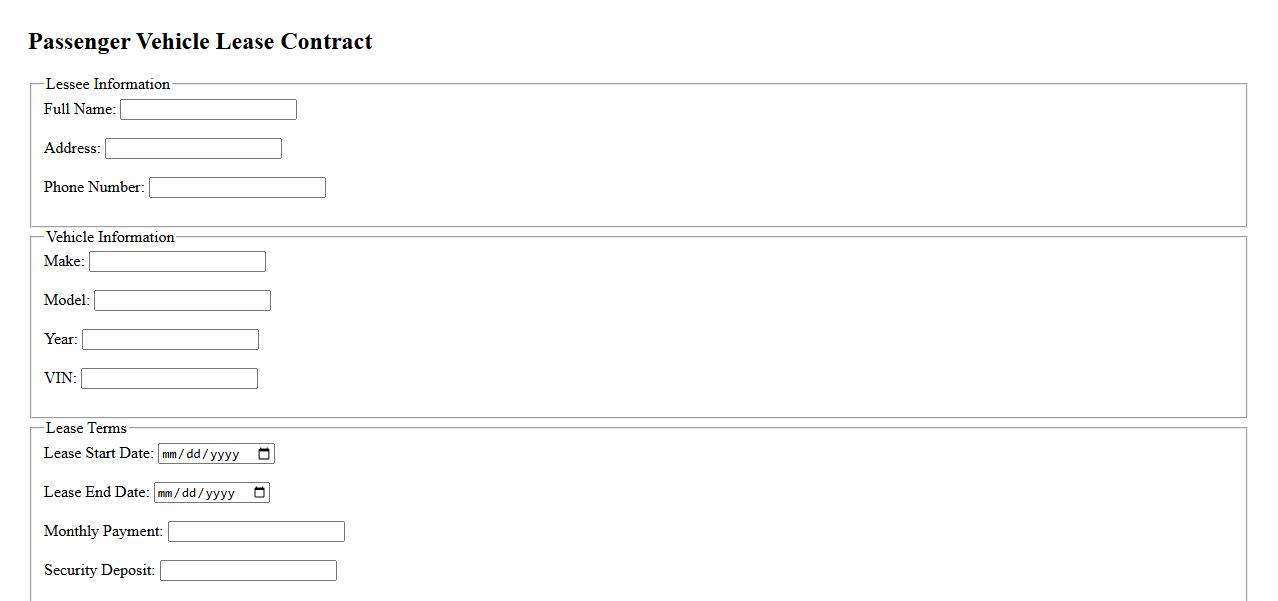
Task: Select the Phone Number input field
Action: click(237, 188)
